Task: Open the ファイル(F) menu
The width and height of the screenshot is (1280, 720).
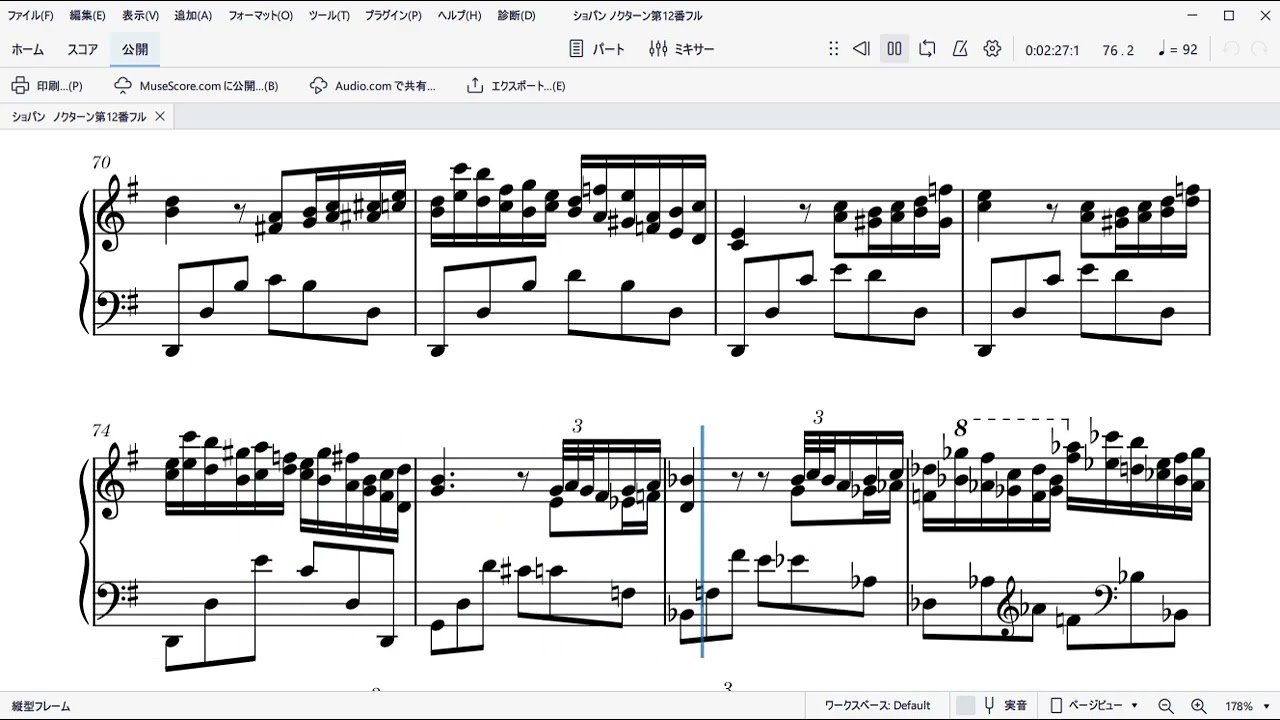Action: tap(30, 15)
